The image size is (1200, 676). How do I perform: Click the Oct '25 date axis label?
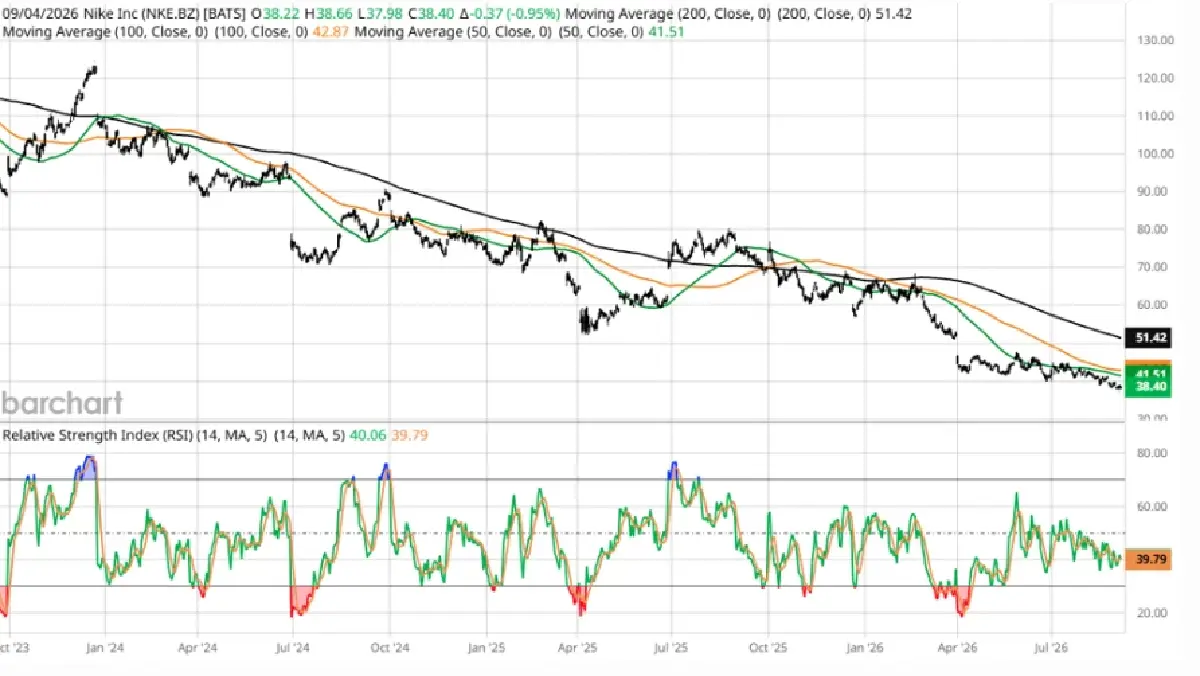tap(768, 647)
